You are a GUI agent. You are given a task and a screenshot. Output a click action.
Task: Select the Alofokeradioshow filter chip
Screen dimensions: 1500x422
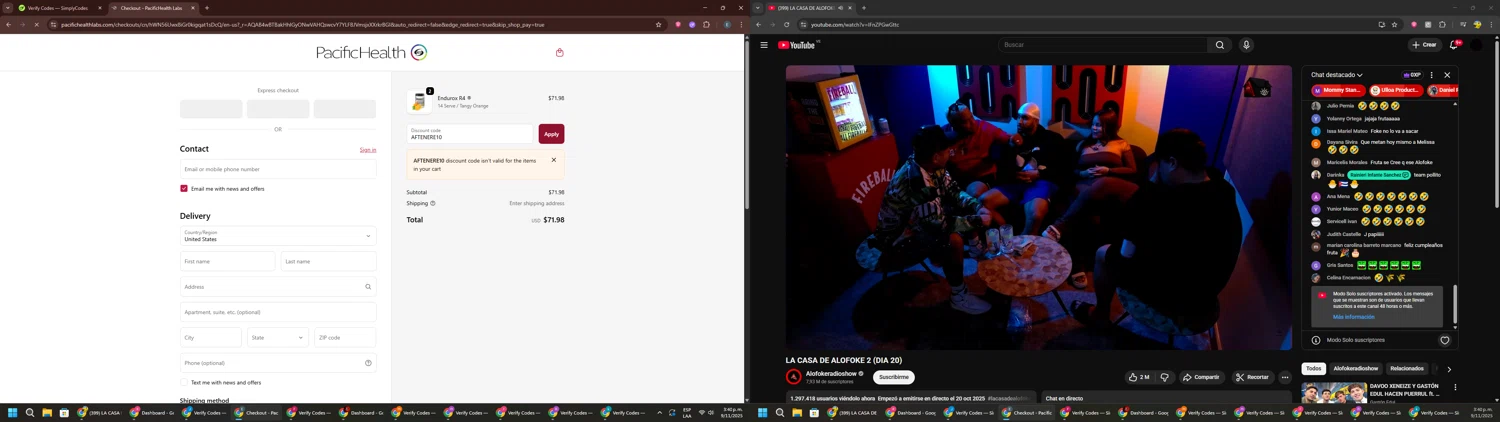[1356, 369]
